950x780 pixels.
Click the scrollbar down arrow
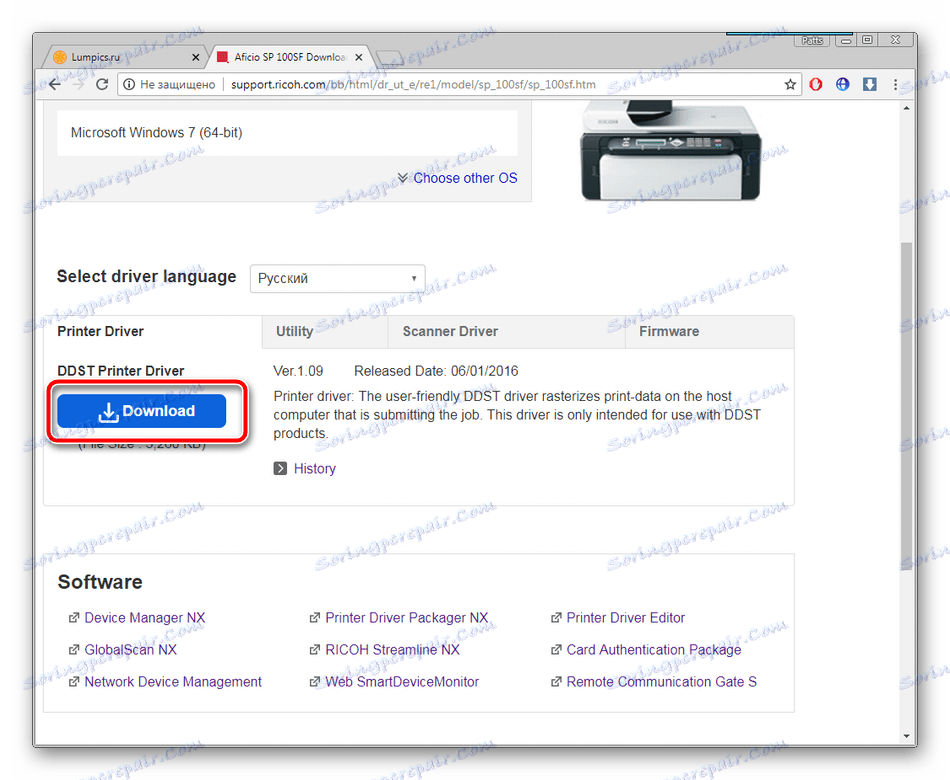906,736
